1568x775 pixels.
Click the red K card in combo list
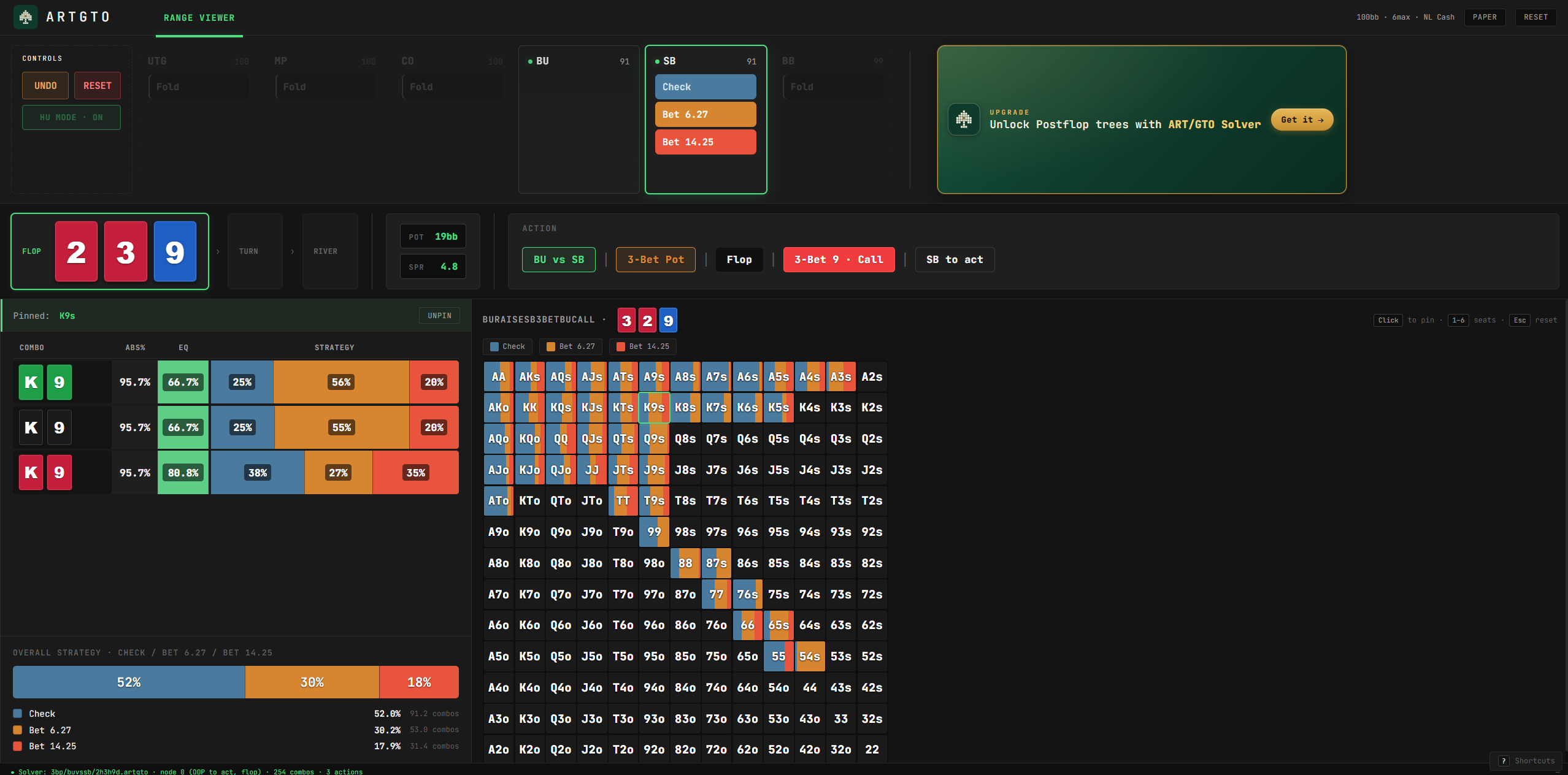click(x=31, y=473)
